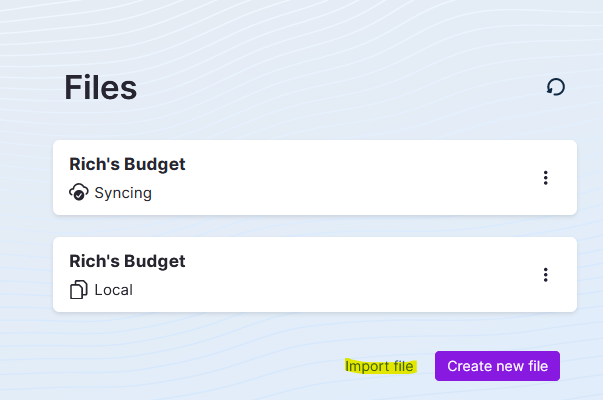Select the Rich's Budget title in the Syncing card
The width and height of the screenshot is (603, 400).
click(x=127, y=164)
